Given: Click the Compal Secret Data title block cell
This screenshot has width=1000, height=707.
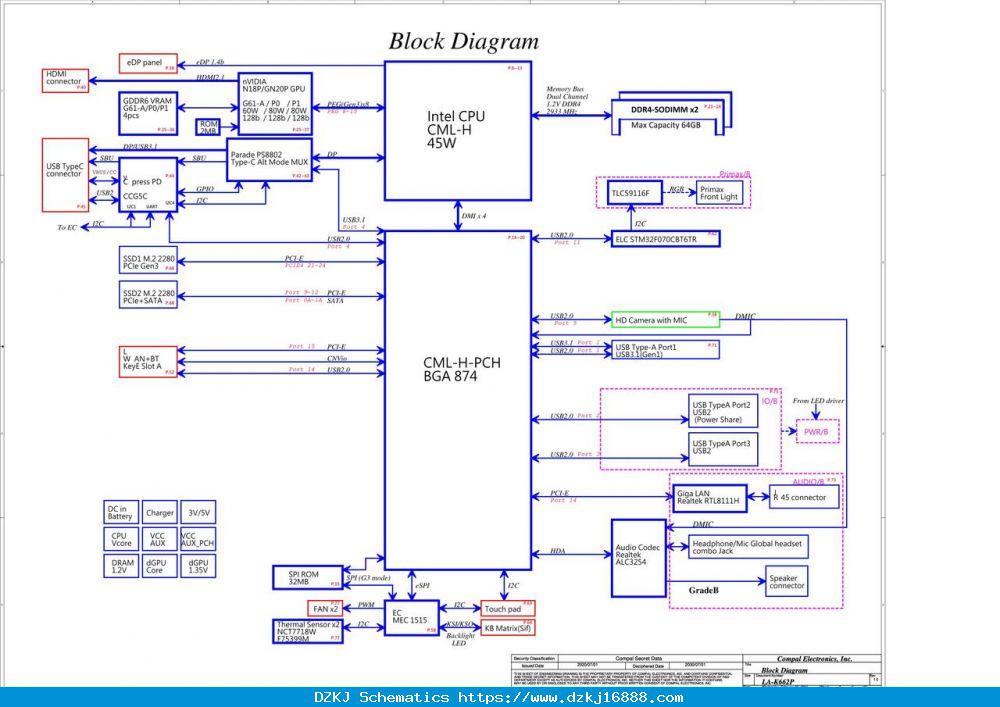Looking at the screenshot, I should [638, 659].
